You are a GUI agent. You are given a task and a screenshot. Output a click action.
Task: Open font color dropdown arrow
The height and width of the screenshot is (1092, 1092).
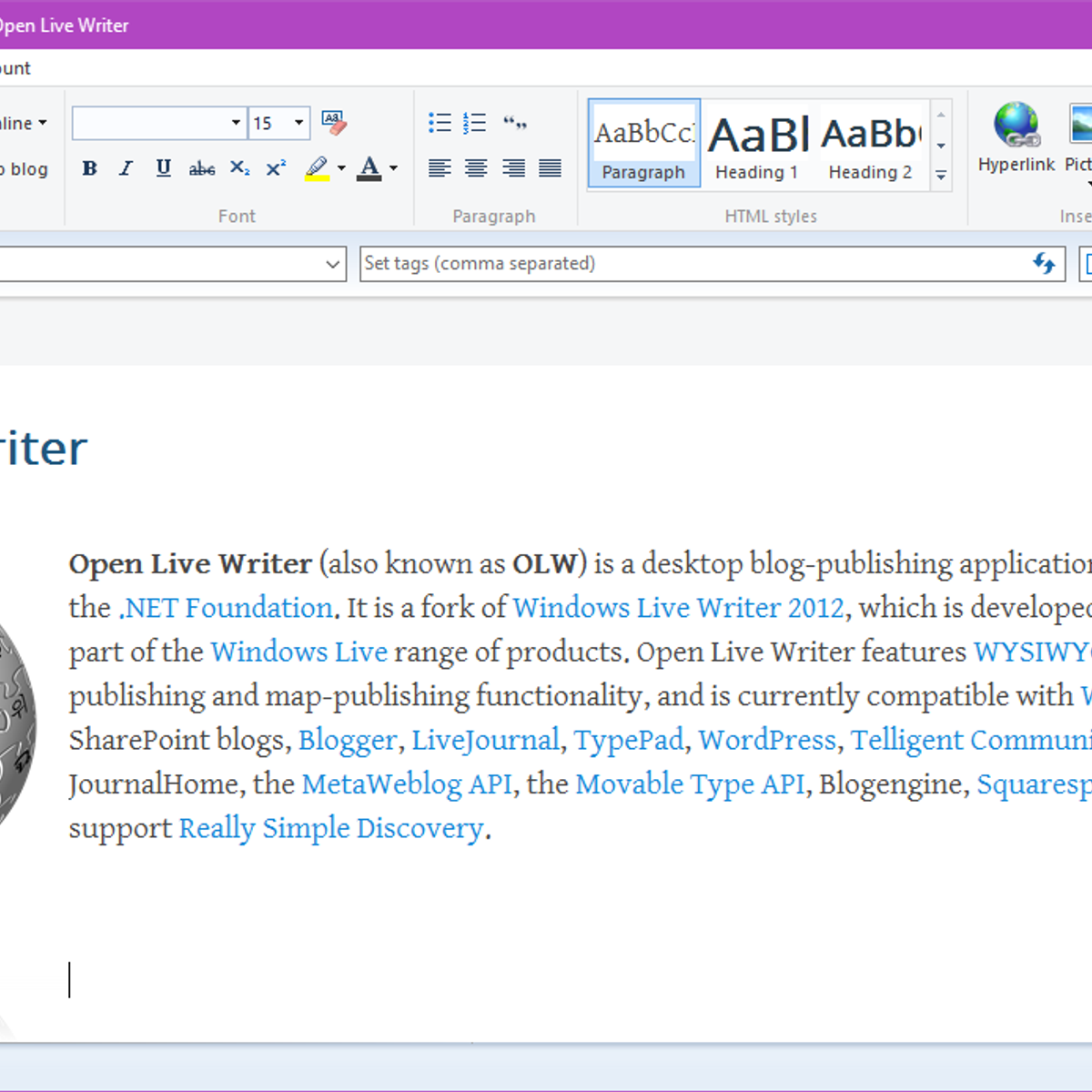point(393,168)
